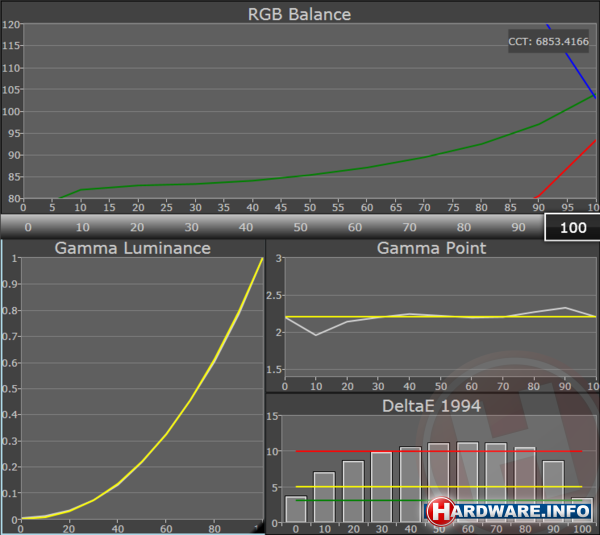Select the 90 grayscale level step
Image resolution: width=600 pixels, height=535 pixels.
tap(518, 227)
